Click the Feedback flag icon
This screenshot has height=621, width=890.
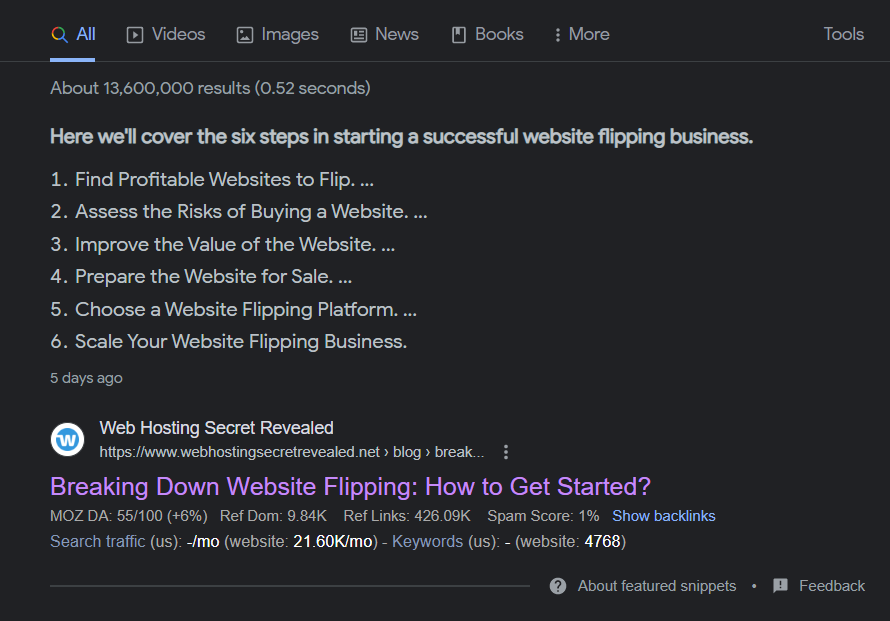click(x=780, y=586)
